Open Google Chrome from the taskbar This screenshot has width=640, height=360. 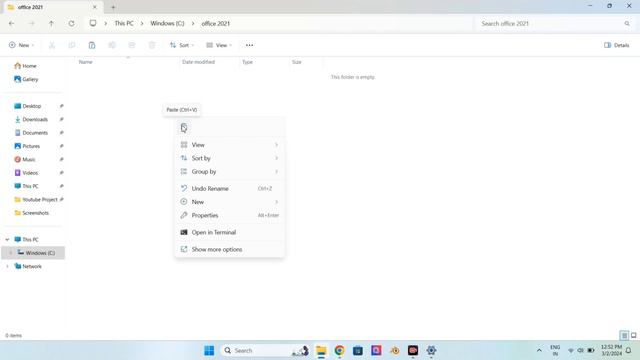(340, 351)
